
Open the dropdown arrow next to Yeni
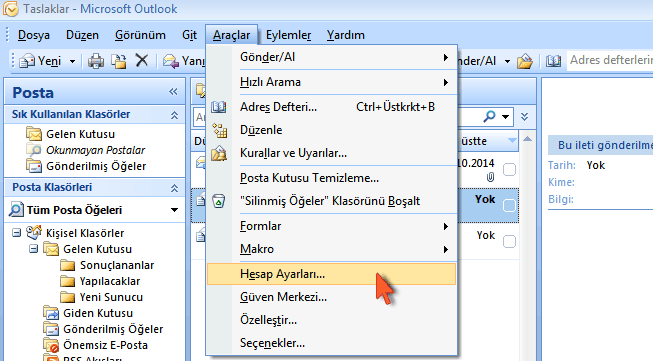tap(72, 61)
